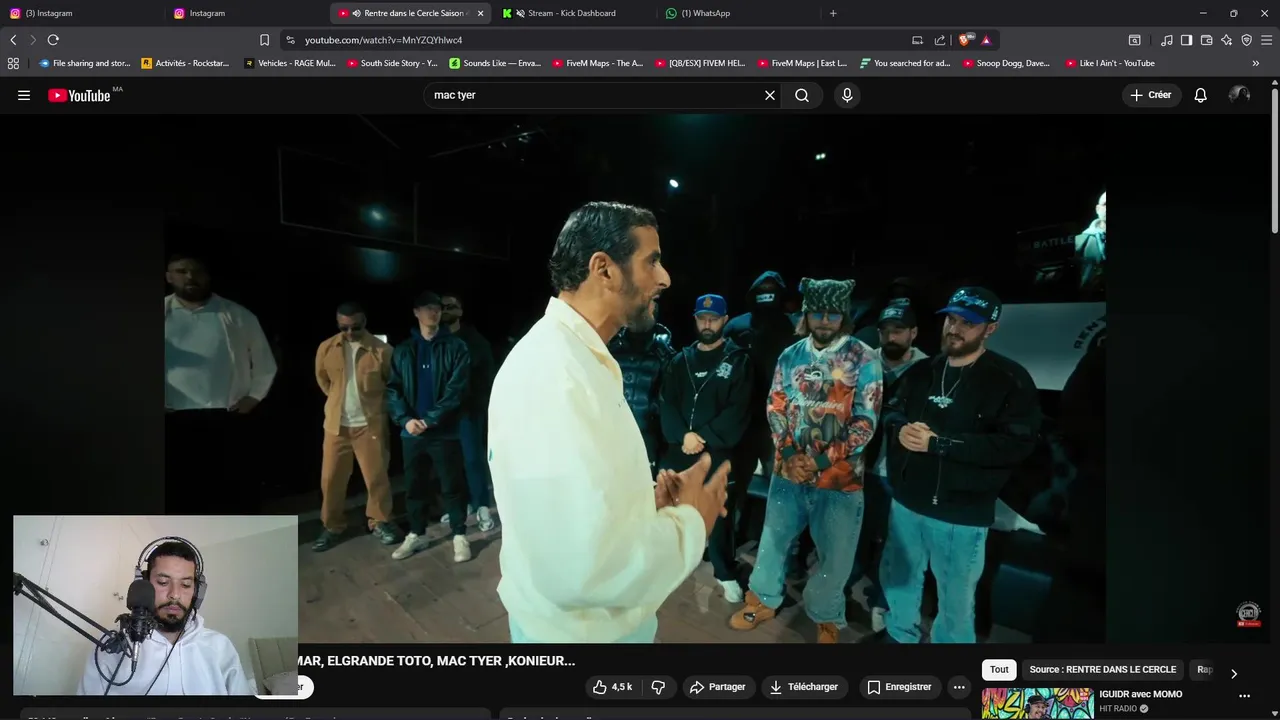The image size is (1280, 720).
Task: Open the 'Sounds Like — Enva...' bookmark
Action: tap(495, 63)
